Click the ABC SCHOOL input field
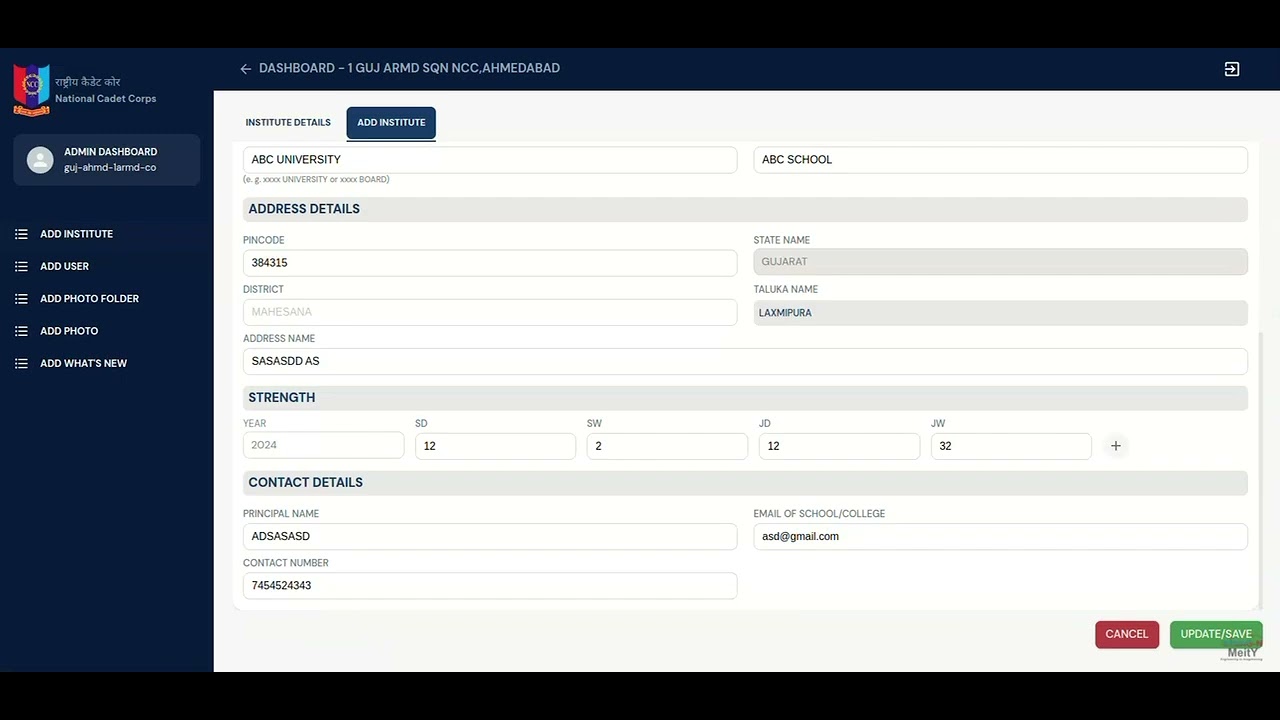The width and height of the screenshot is (1280, 720). (1000, 160)
